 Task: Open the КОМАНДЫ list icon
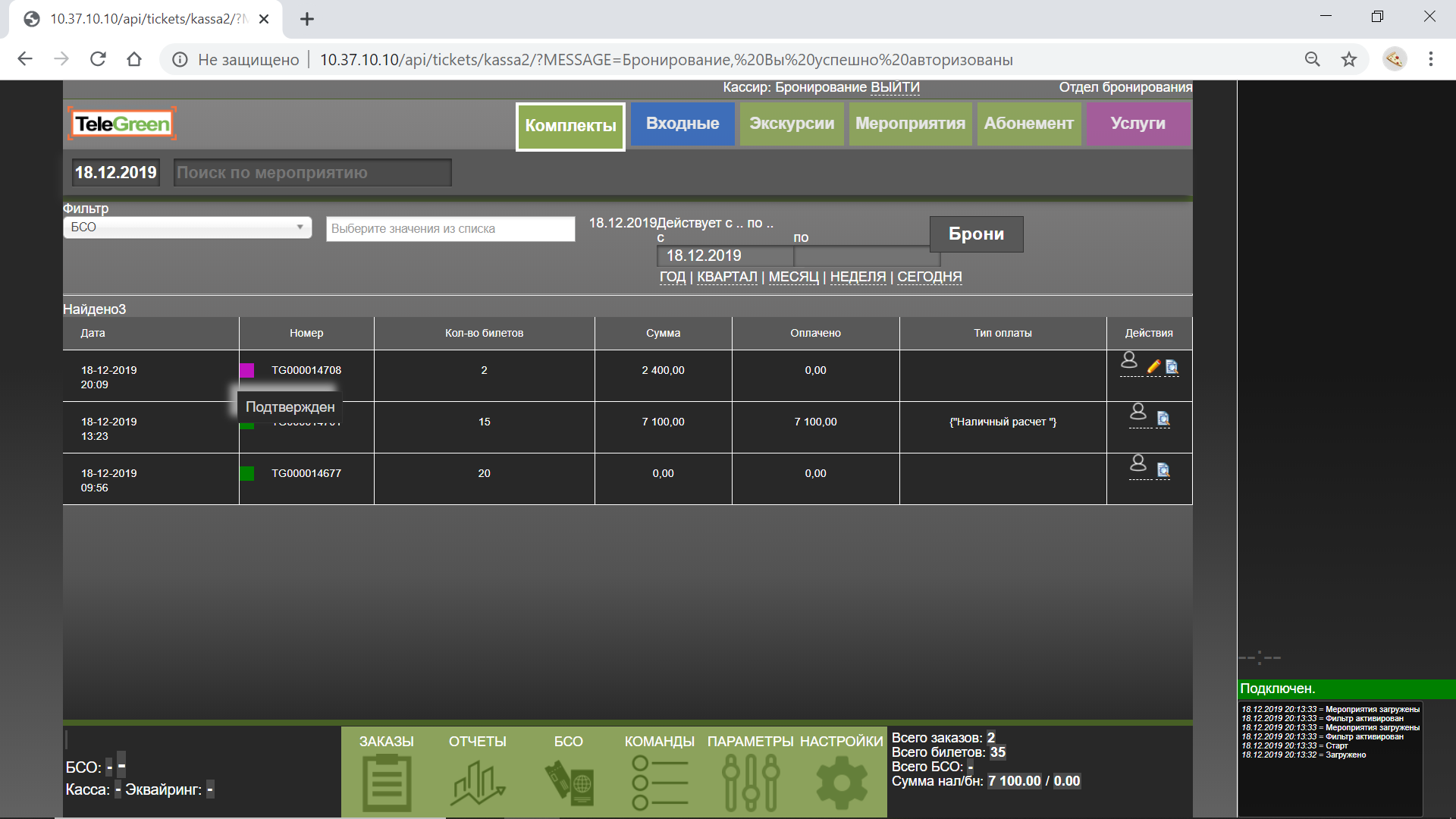[659, 783]
